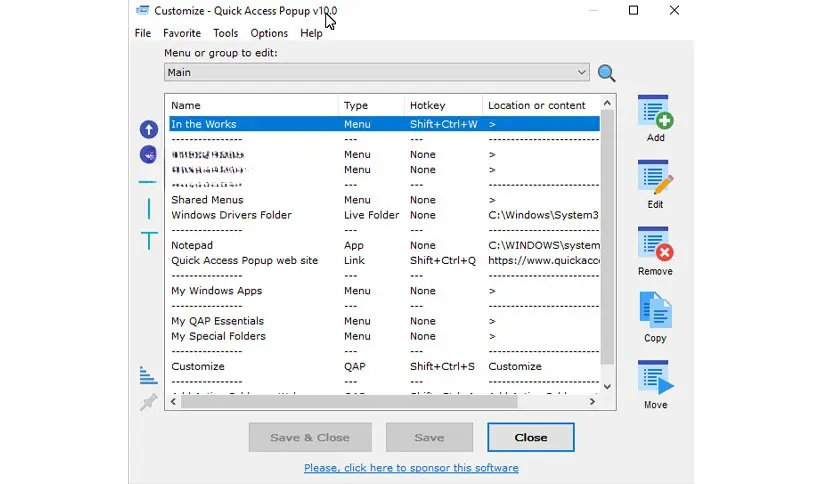
Task: Click the 'Shift+Ctrl+Q' hotkey cell
Action: click(x=443, y=260)
